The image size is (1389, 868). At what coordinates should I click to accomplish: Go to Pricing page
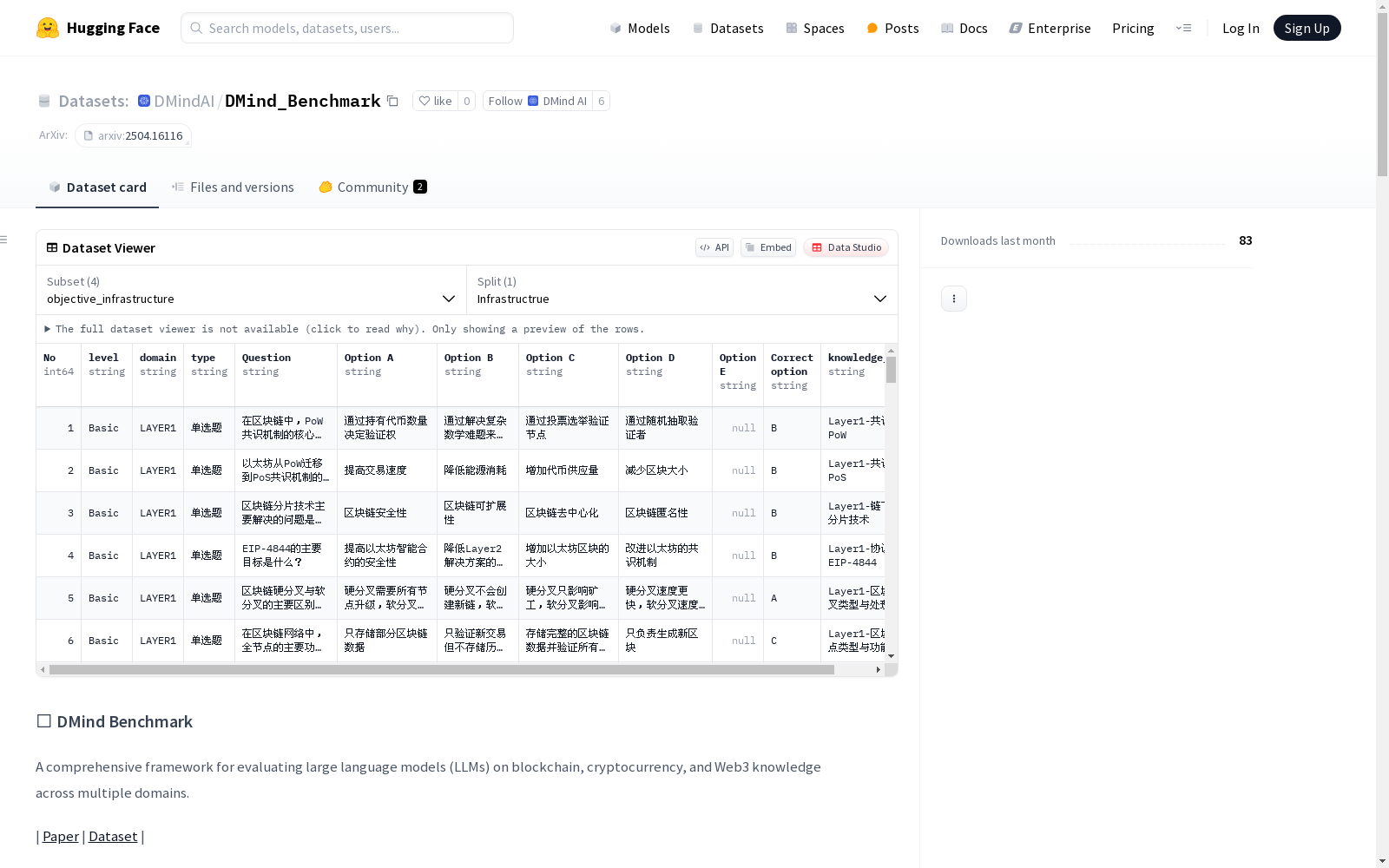click(1133, 28)
